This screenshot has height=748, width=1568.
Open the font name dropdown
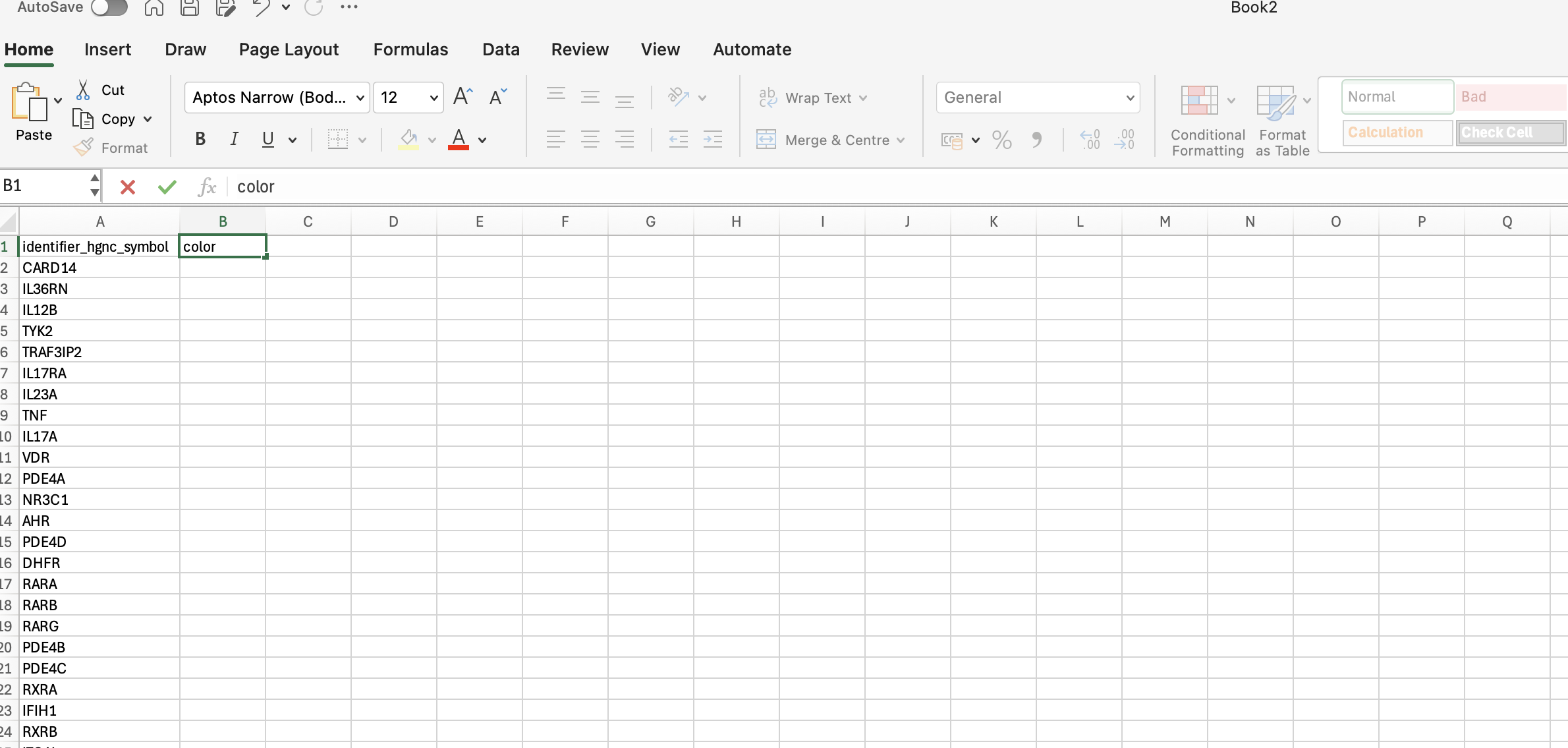coord(360,98)
